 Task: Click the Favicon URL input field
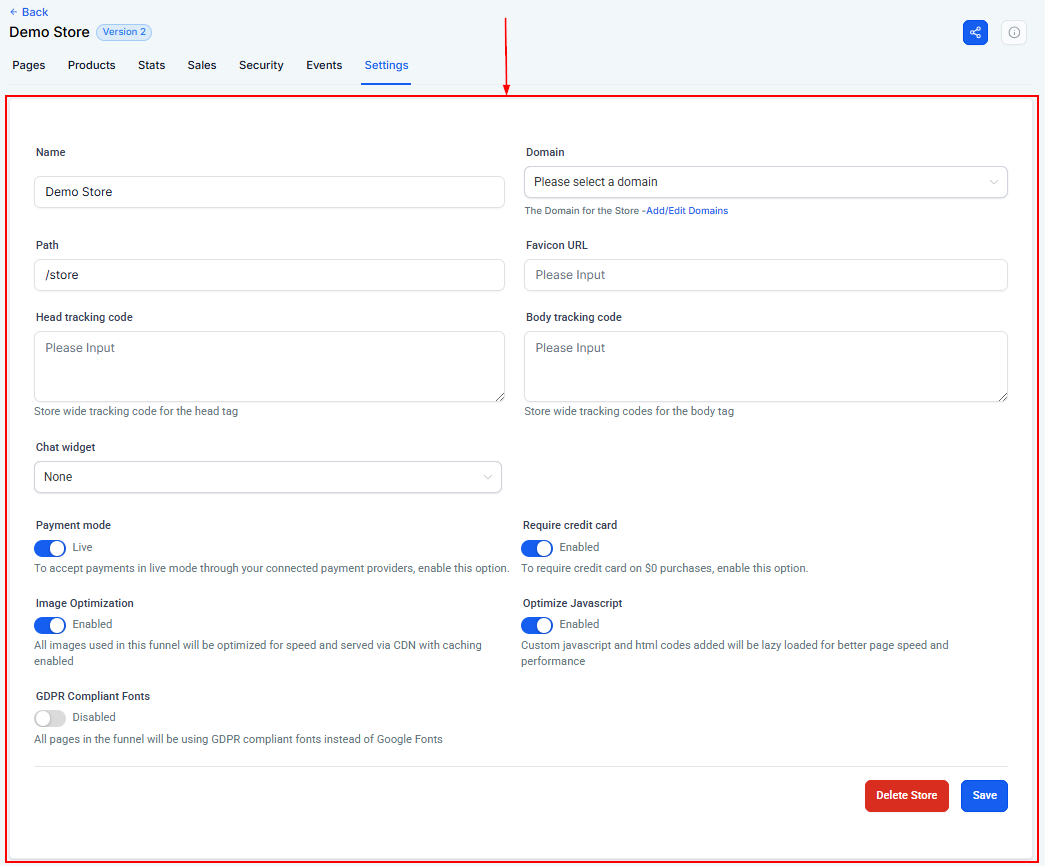pos(765,275)
